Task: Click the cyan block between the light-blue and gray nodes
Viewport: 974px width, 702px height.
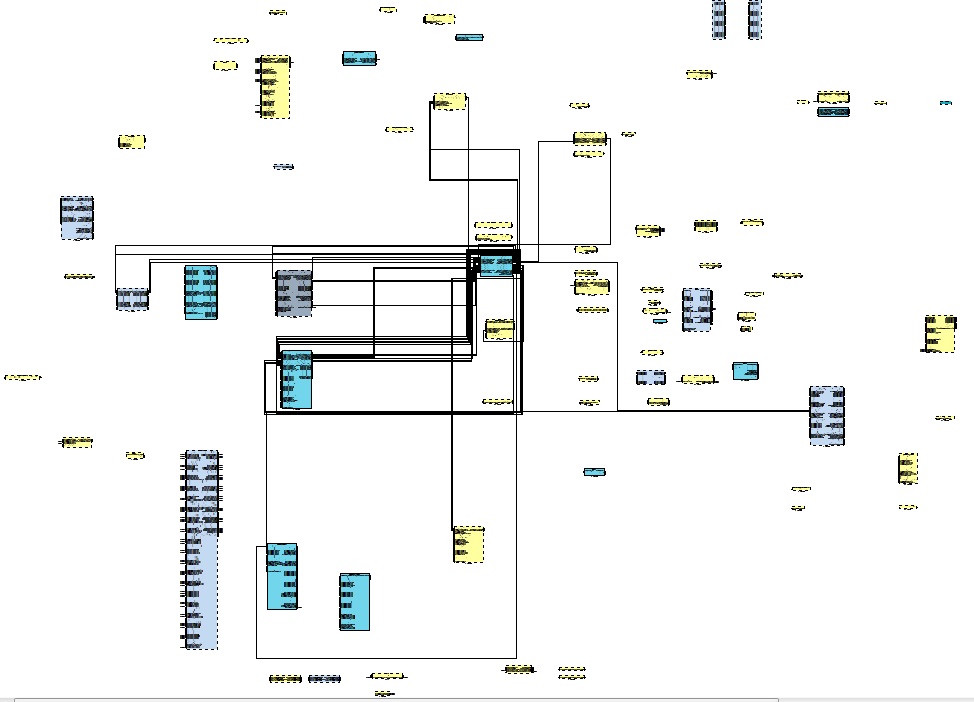Action: click(x=200, y=292)
